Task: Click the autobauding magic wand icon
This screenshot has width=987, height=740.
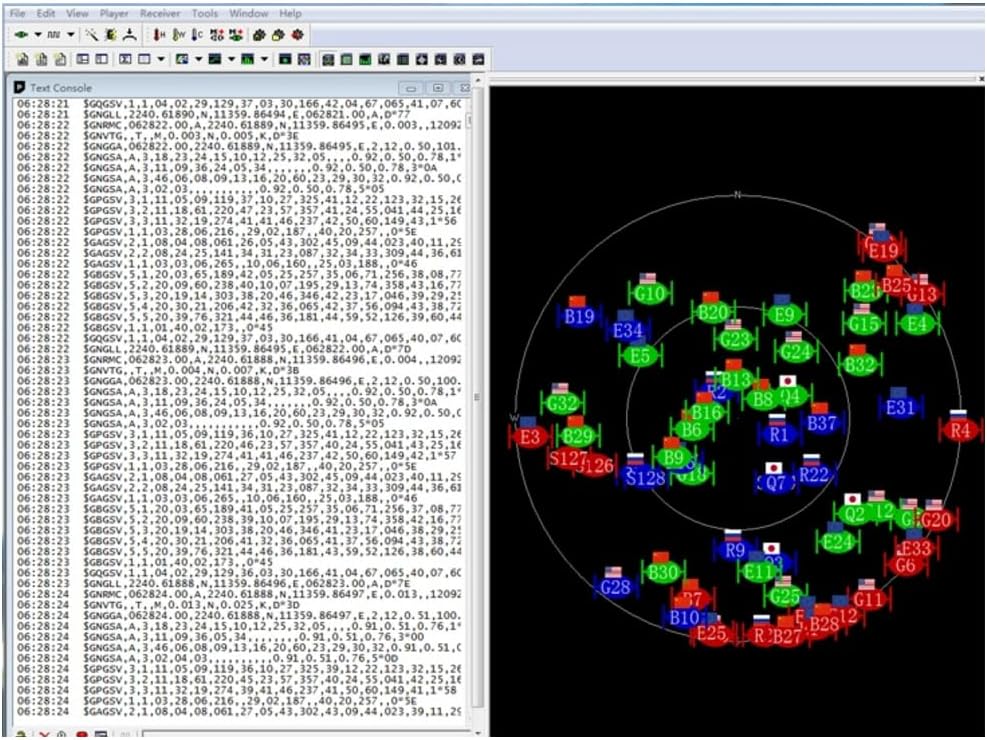Action: click(92, 35)
